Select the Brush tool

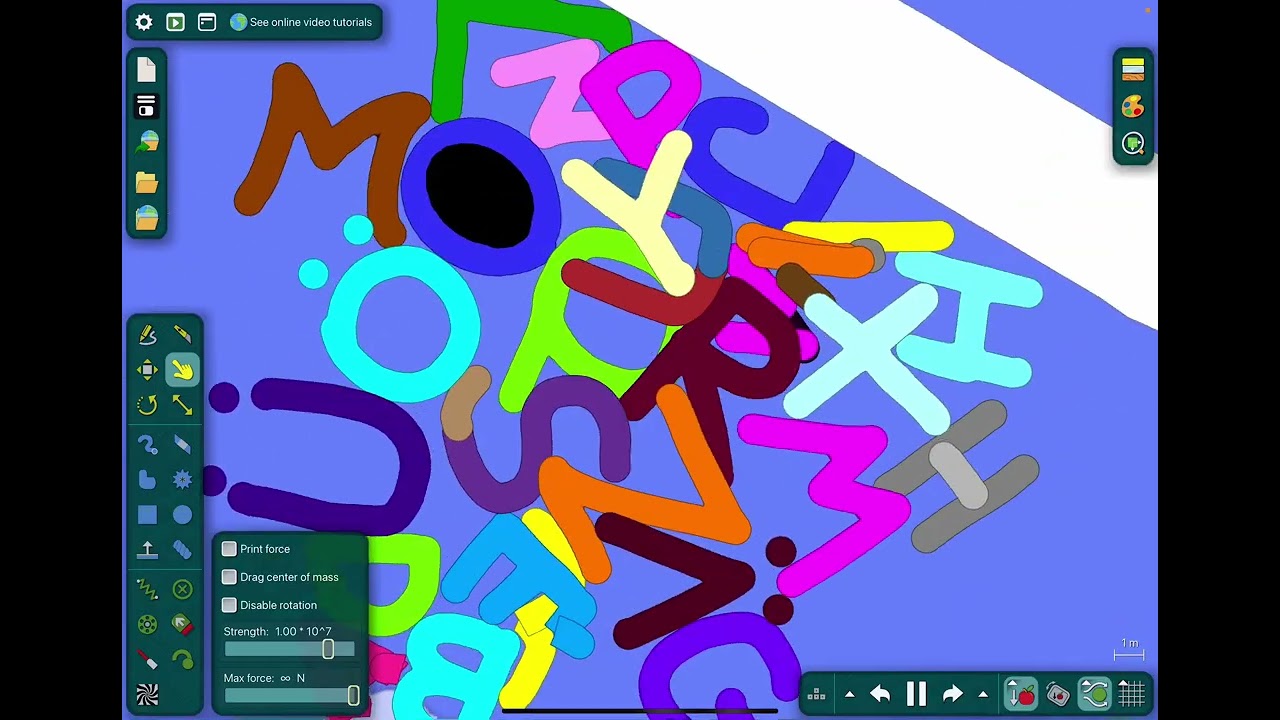(x=147, y=445)
